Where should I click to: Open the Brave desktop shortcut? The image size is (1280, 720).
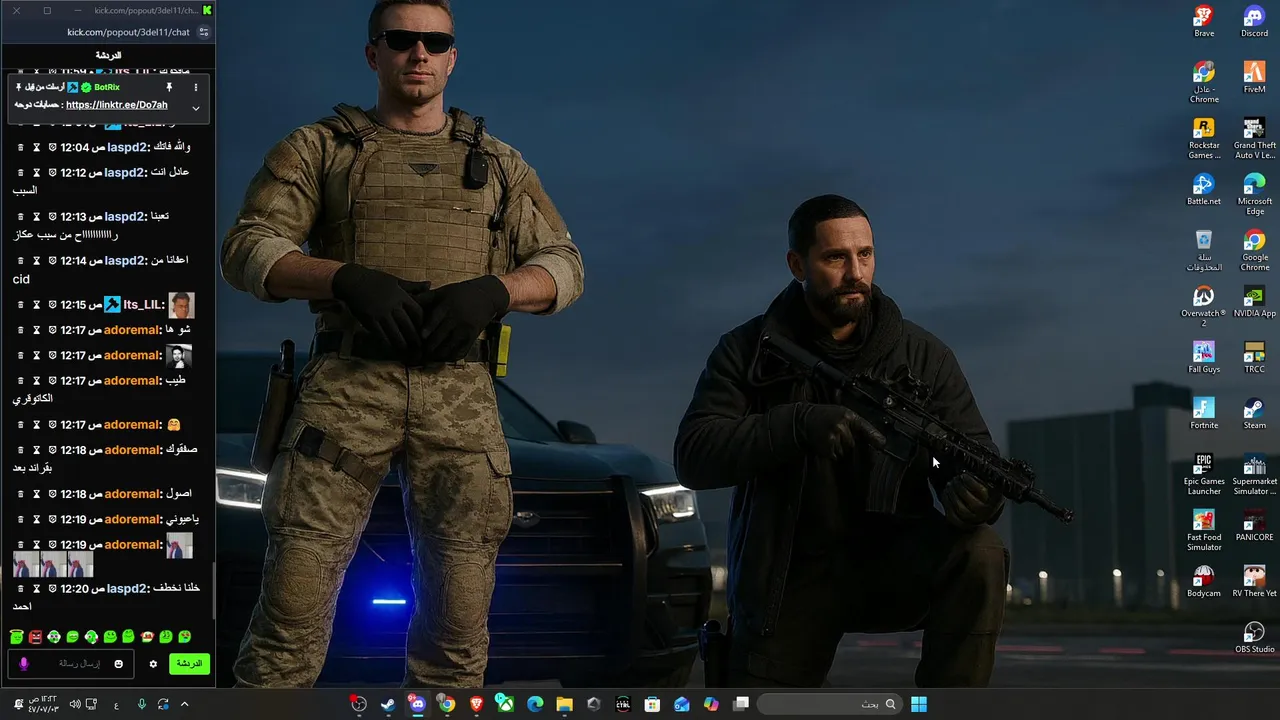coord(1204,21)
